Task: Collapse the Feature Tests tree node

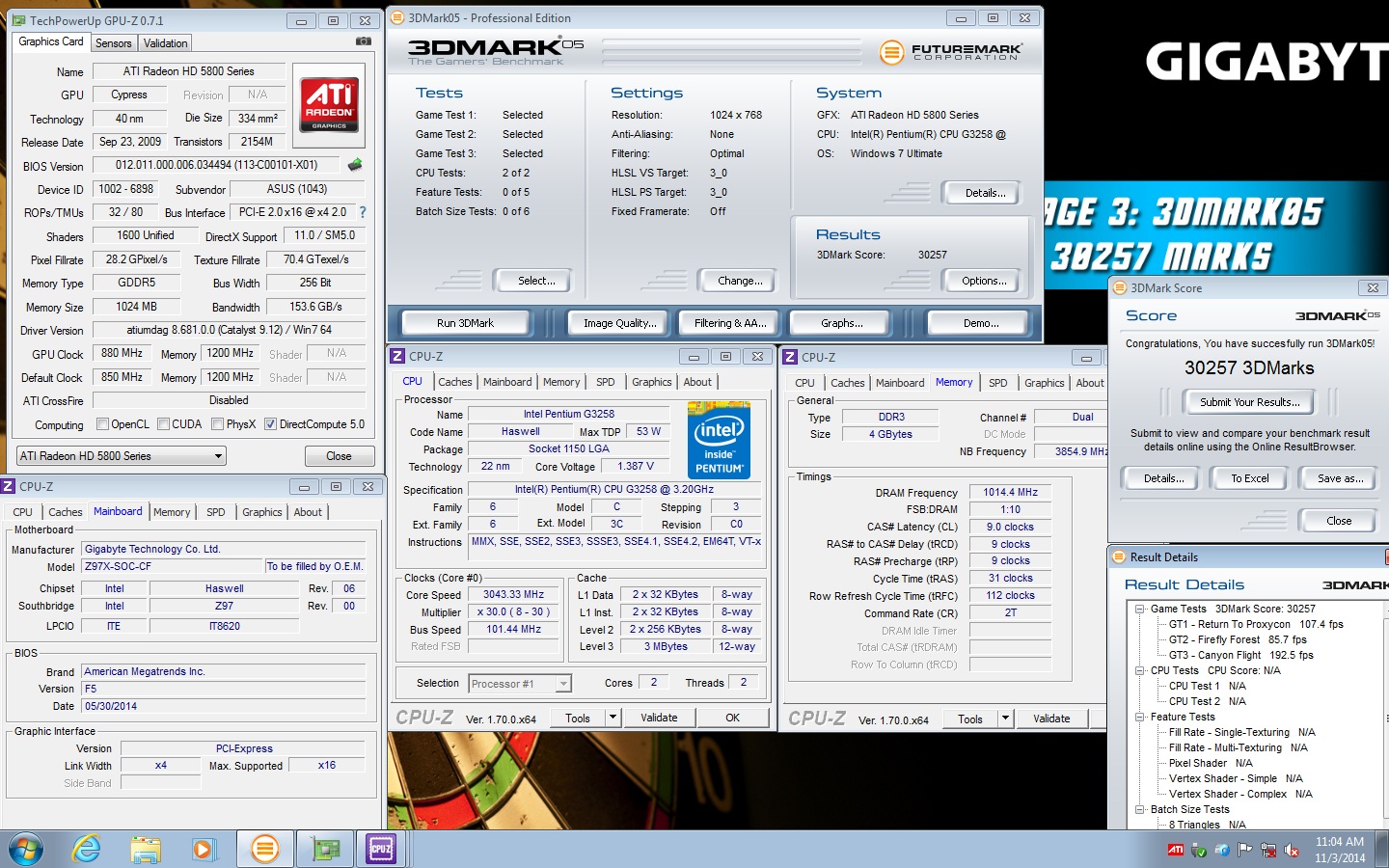Action: coord(1139,717)
